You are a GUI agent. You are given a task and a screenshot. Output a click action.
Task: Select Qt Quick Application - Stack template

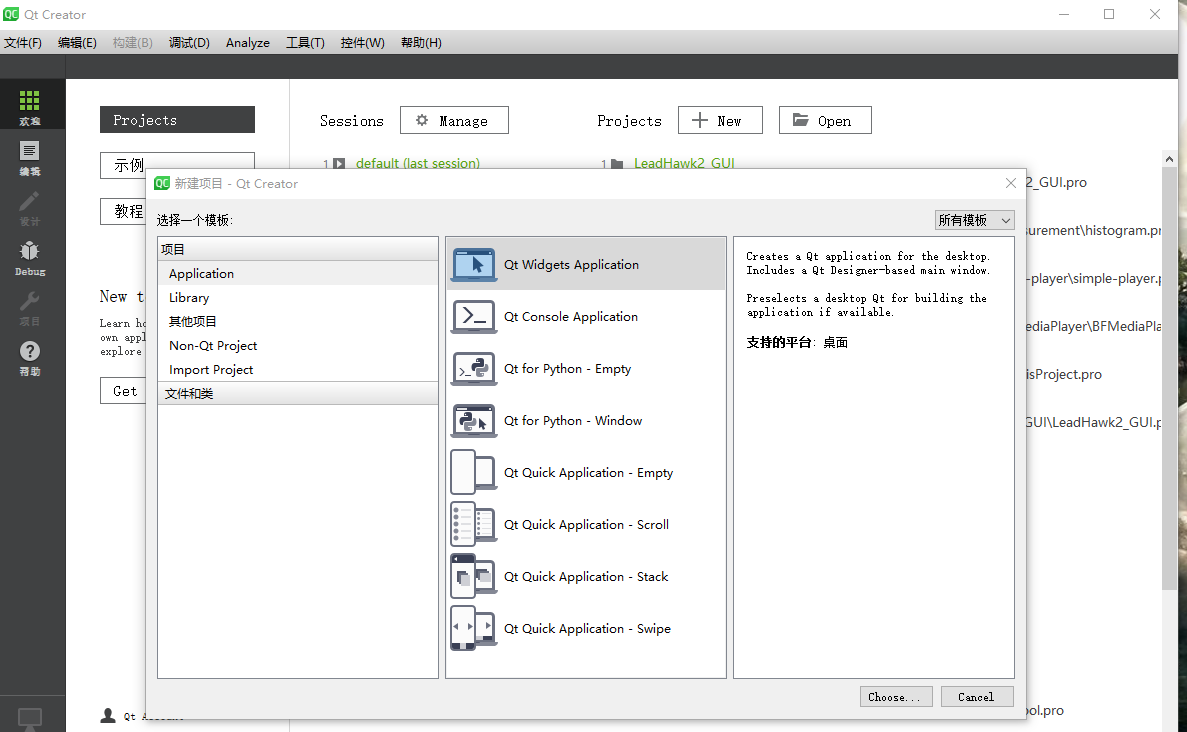585,577
